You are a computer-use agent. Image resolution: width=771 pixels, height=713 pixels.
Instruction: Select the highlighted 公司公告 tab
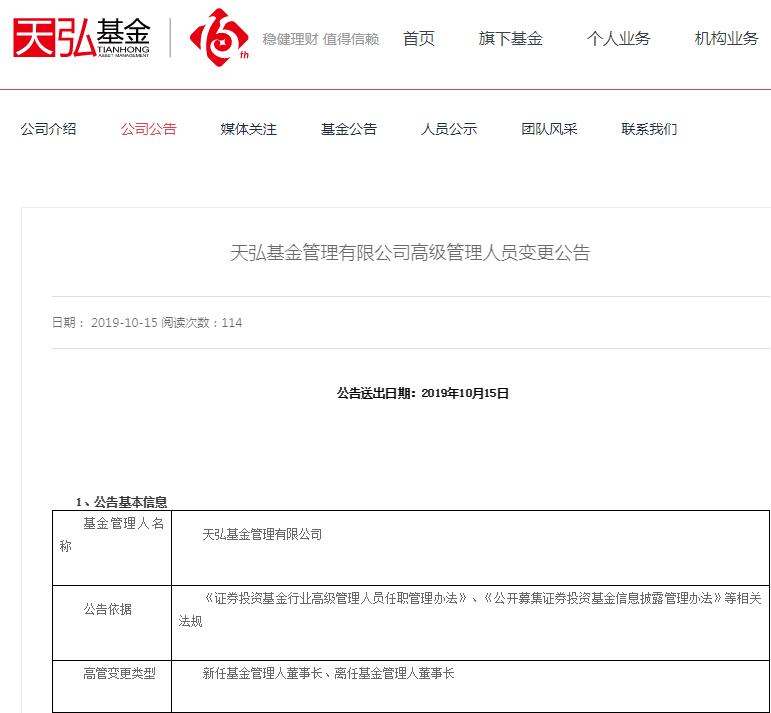[148, 129]
